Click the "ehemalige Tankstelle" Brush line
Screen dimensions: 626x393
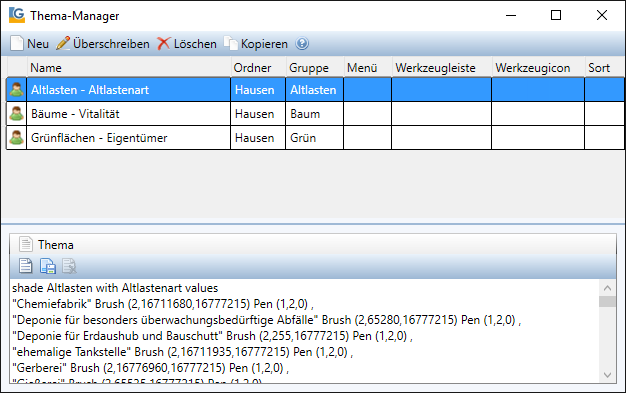[182, 352]
